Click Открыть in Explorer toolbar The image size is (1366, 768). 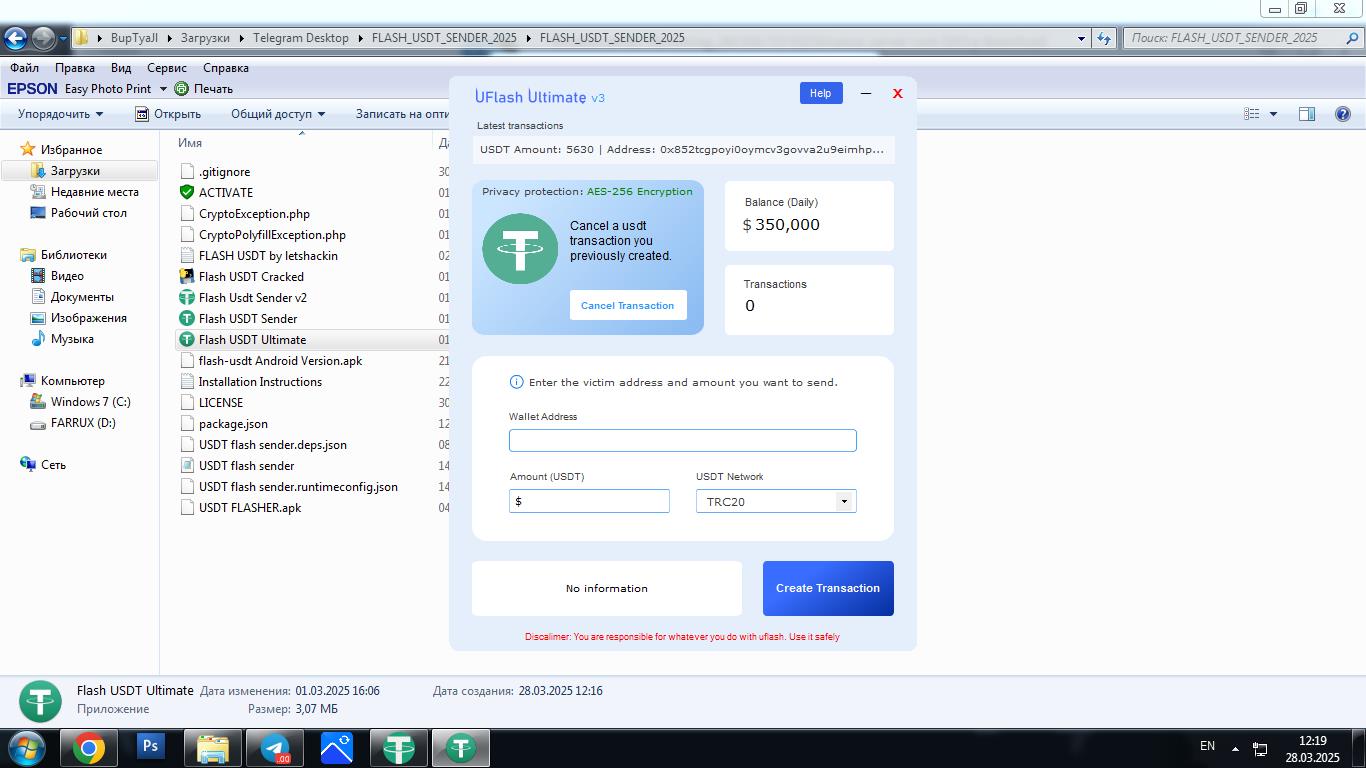coord(168,114)
